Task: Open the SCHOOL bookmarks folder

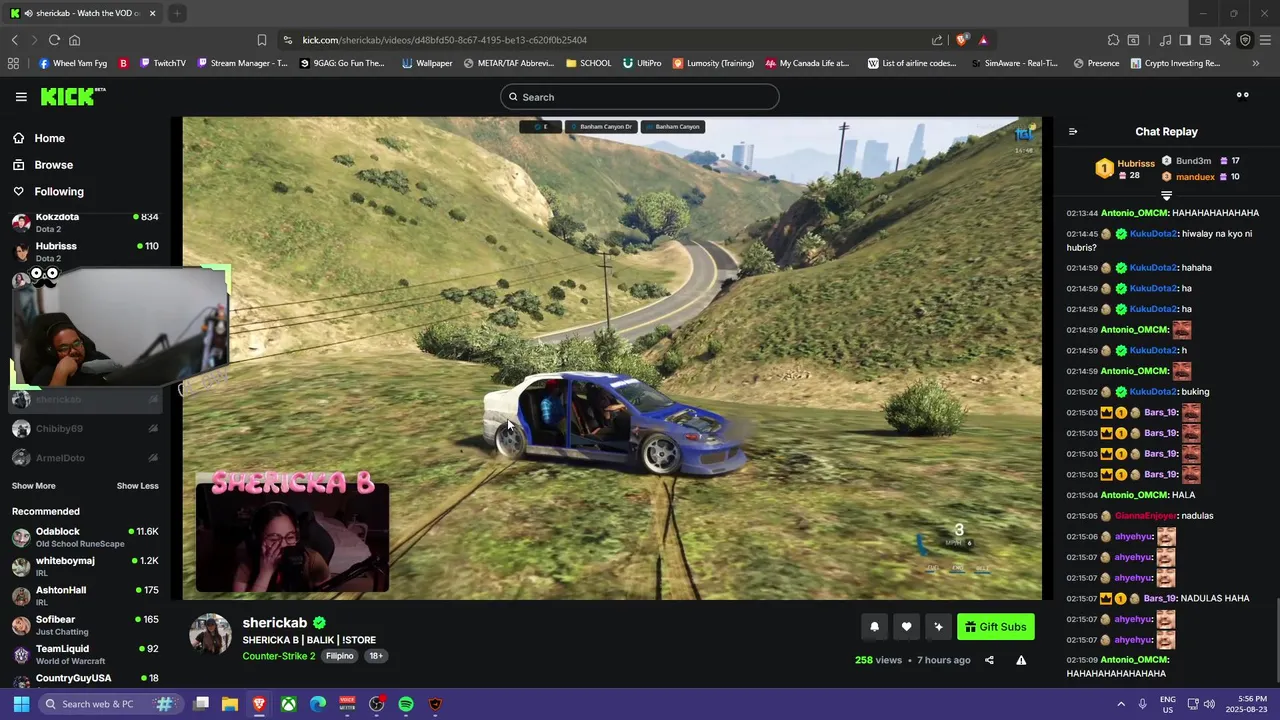Action: 588,63
